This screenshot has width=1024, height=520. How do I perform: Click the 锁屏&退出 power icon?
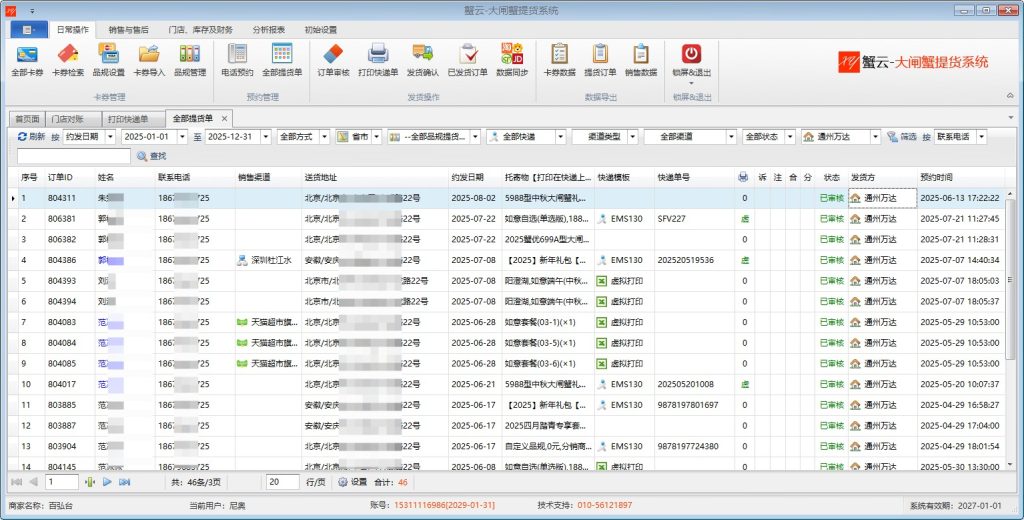692,54
